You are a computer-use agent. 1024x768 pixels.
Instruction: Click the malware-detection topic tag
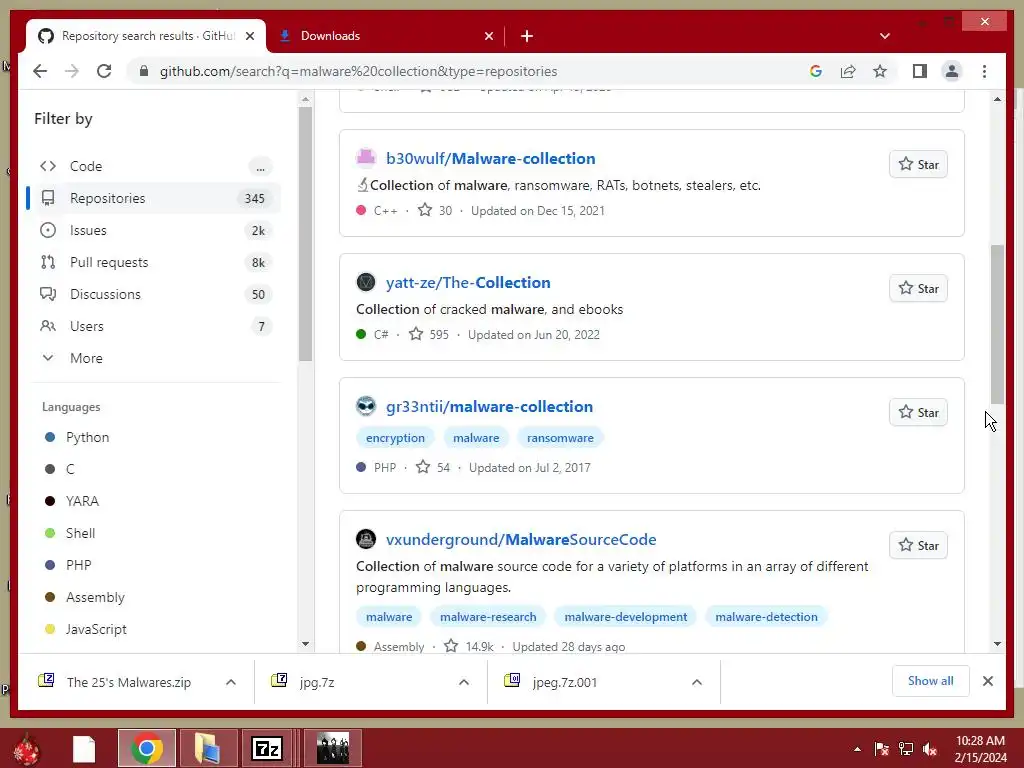766,616
